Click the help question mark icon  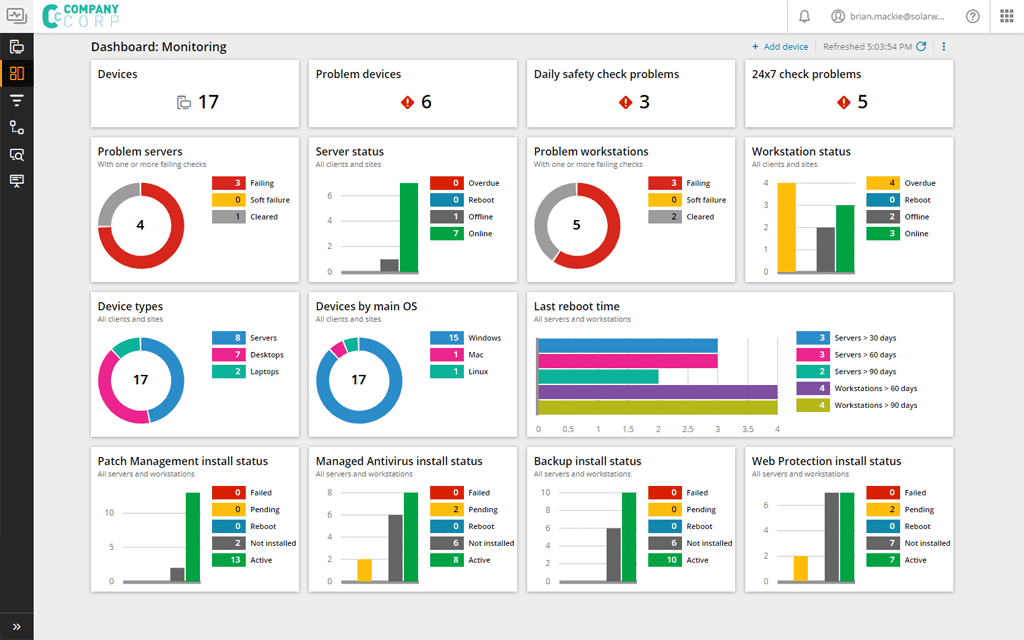[972, 16]
